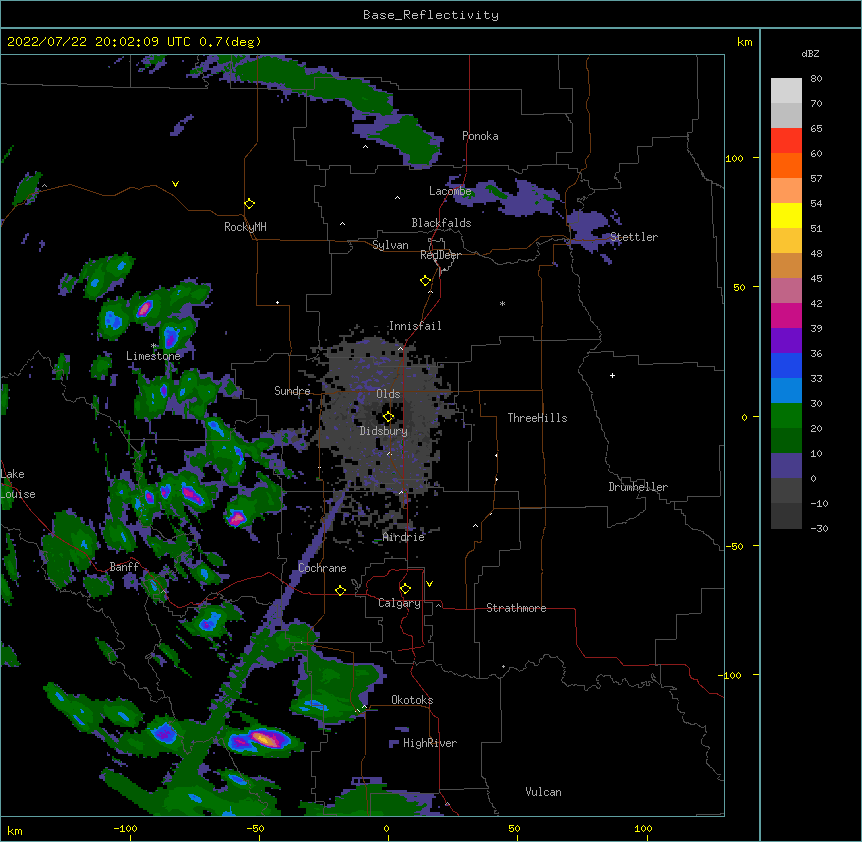Screen dimensions: 862x842
Task: Select the Olds label
Action: 388,394
